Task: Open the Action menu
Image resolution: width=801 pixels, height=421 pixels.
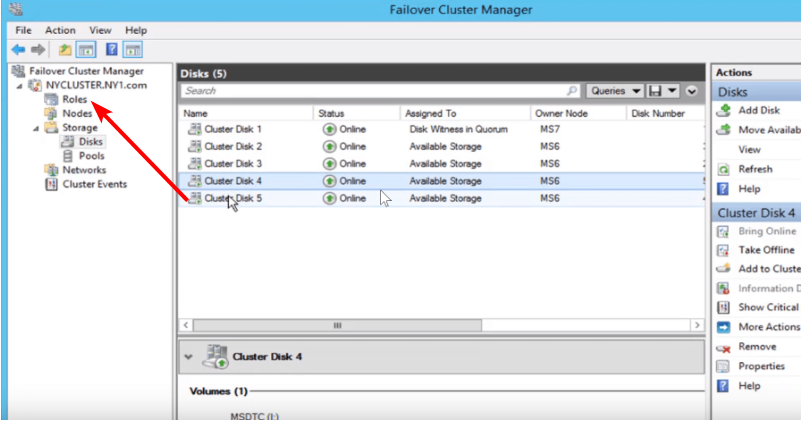Action: (x=60, y=30)
